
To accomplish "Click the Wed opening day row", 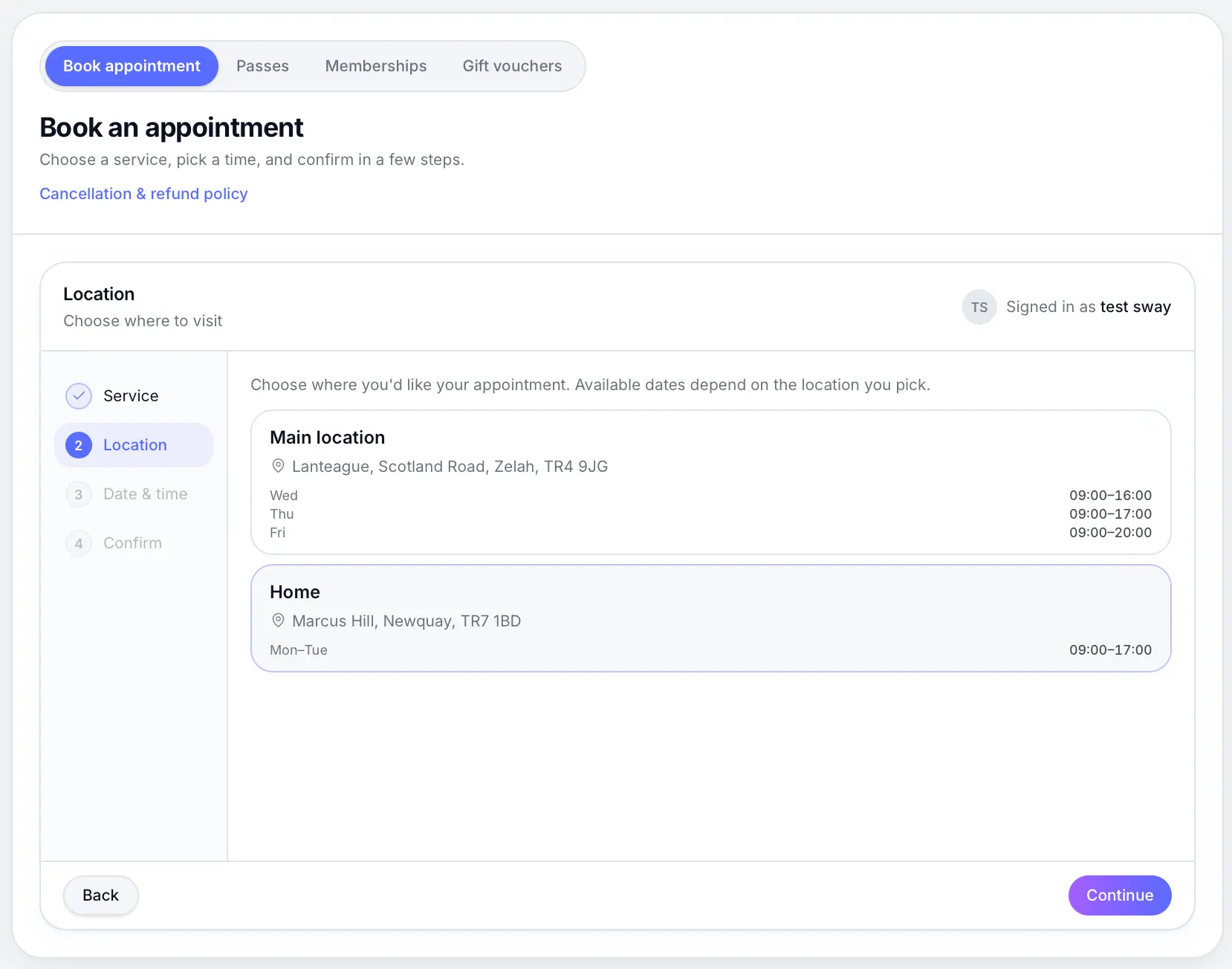I will [x=711, y=496].
